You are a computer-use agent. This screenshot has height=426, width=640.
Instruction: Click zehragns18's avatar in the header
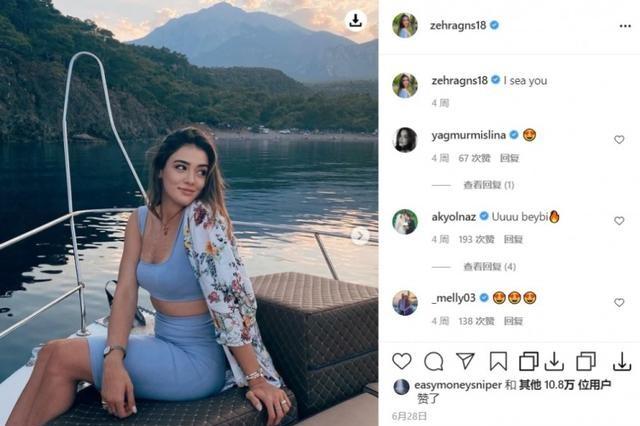tap(404, 25)
